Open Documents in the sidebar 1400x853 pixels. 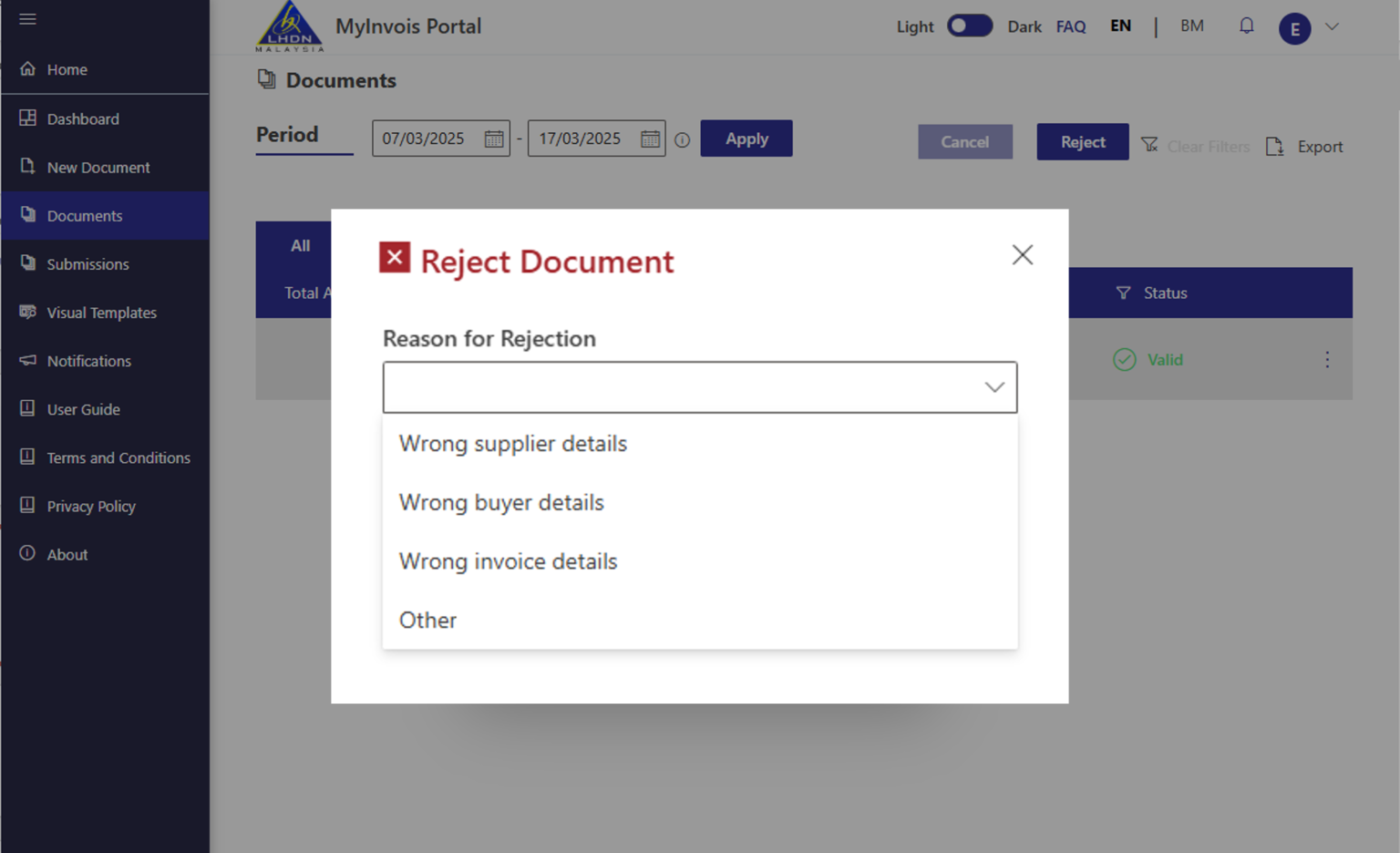[x=105, y=215]
